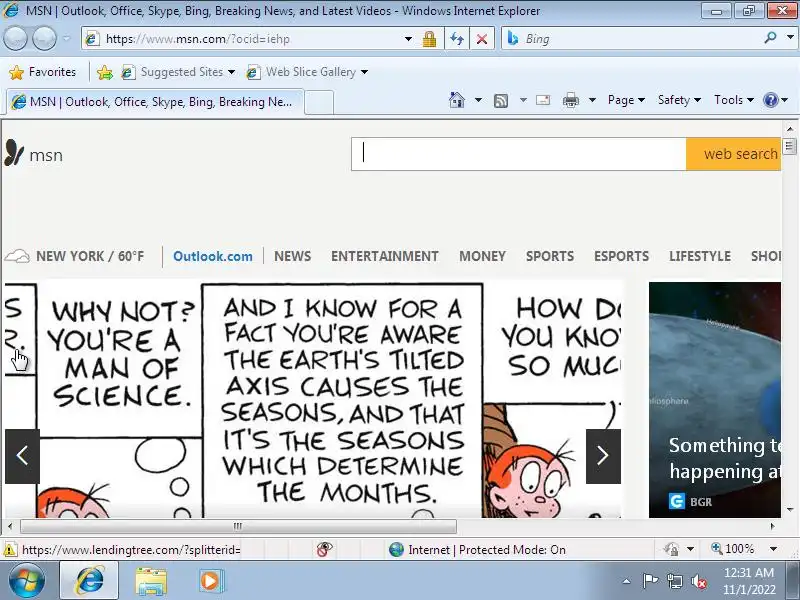Click the blue Help icon
800x600 pixels.
[770, 100]
